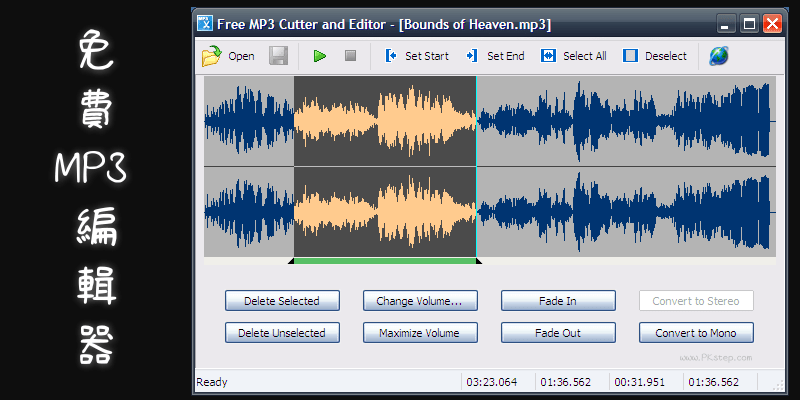Click the selection end triangle marker
Viewport: 800px width, 400px height.
coord(479,261)
